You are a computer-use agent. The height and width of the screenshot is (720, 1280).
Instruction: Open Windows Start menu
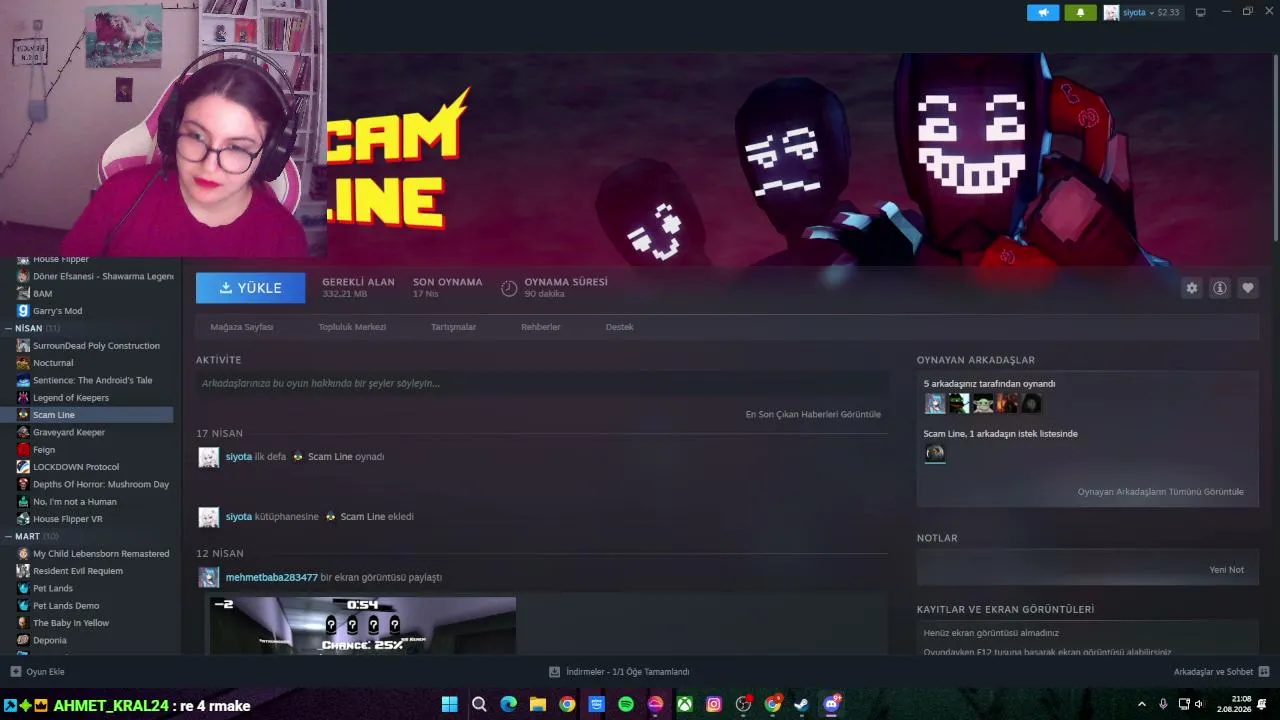pyautogui.click(x=450, y=704)
